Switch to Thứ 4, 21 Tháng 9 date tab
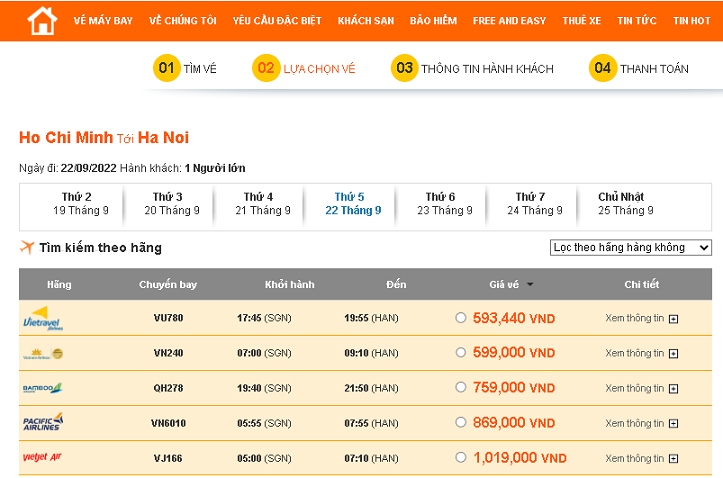723x478 pixels. point(259,204)
